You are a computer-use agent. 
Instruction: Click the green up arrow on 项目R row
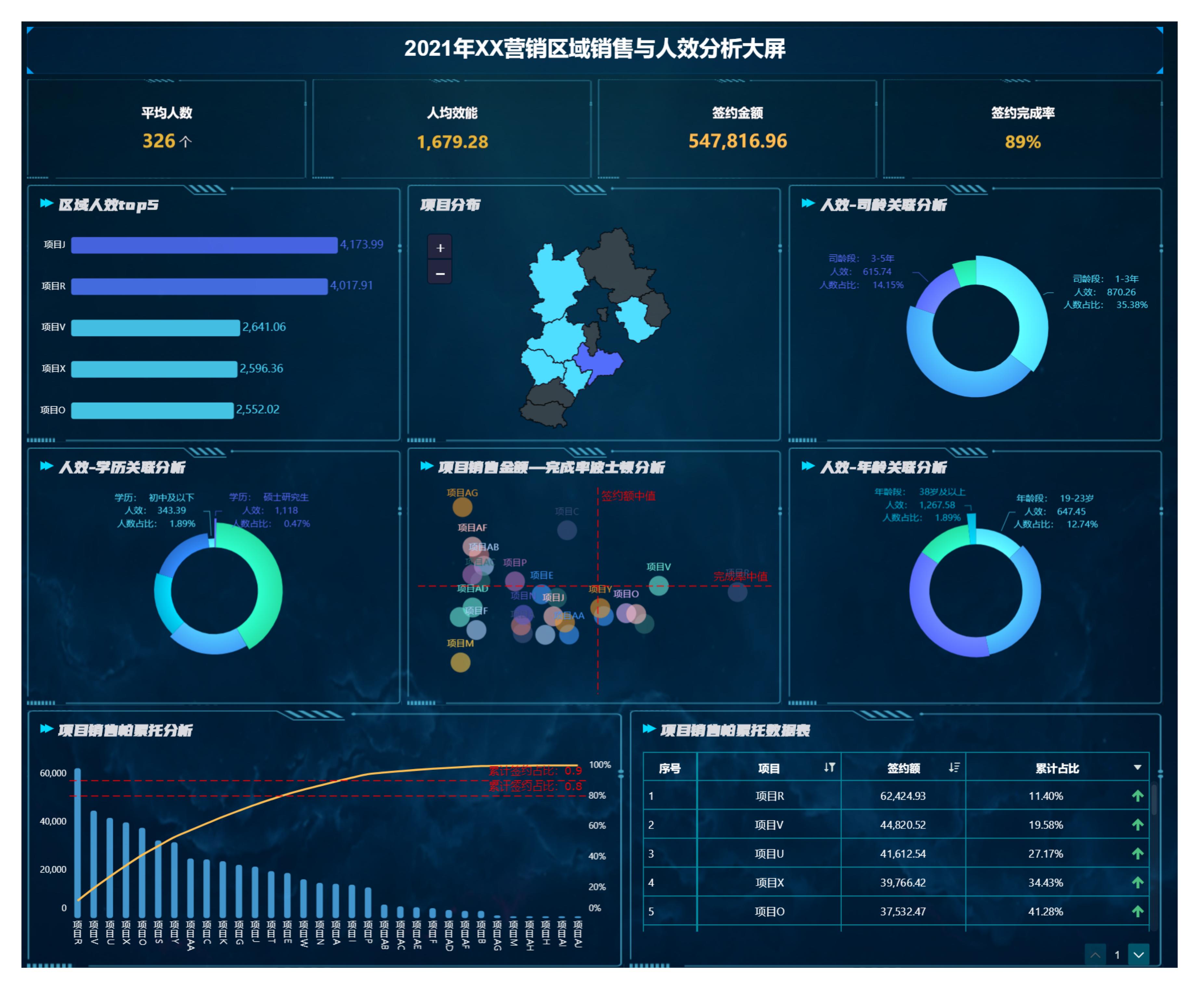1138,797
